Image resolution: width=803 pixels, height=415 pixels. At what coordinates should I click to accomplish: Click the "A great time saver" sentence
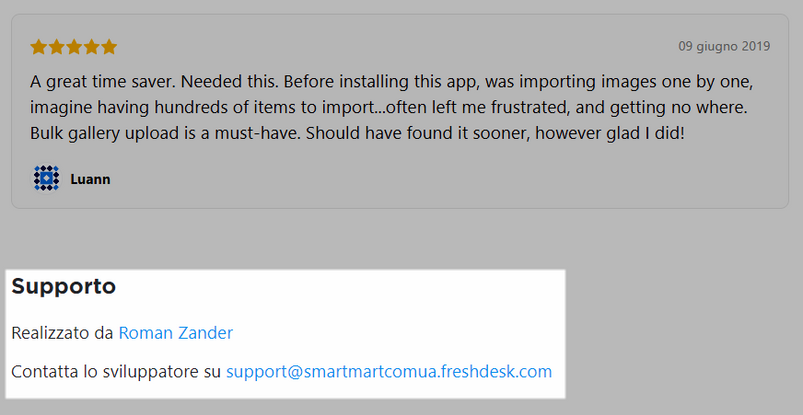click(x=103, y=82)
